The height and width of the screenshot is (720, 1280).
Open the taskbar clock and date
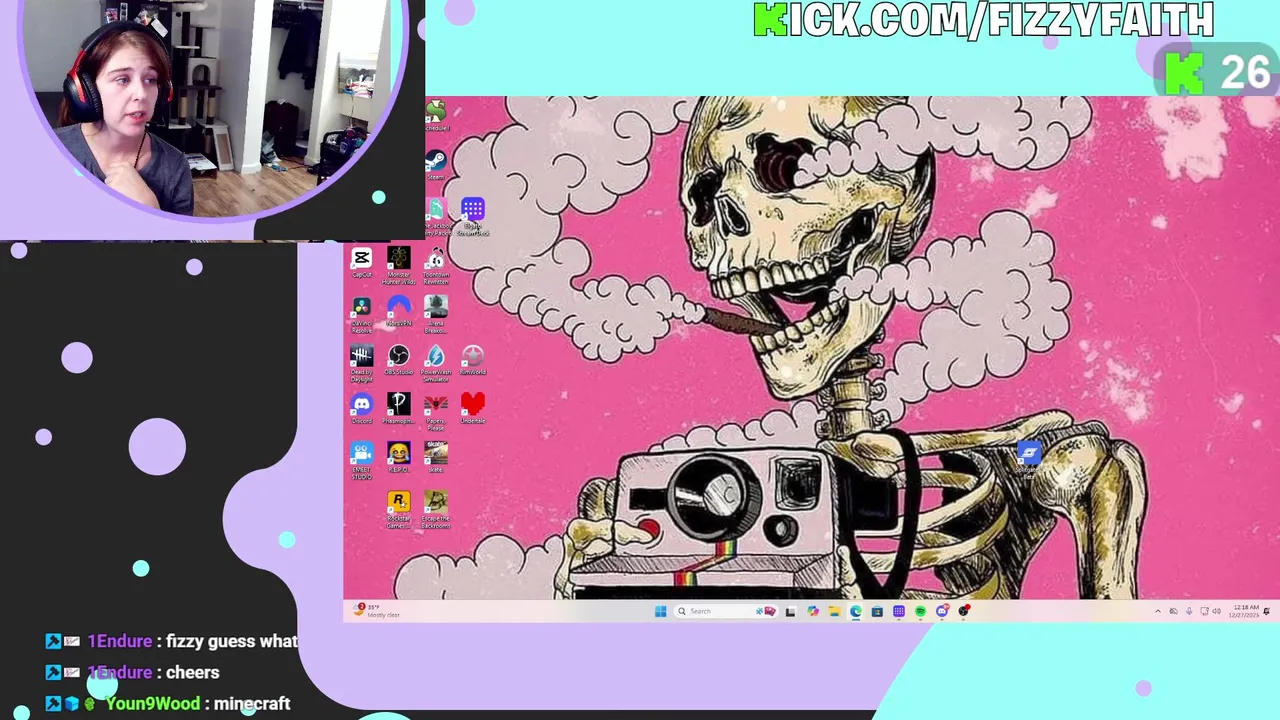[1246, 611]
